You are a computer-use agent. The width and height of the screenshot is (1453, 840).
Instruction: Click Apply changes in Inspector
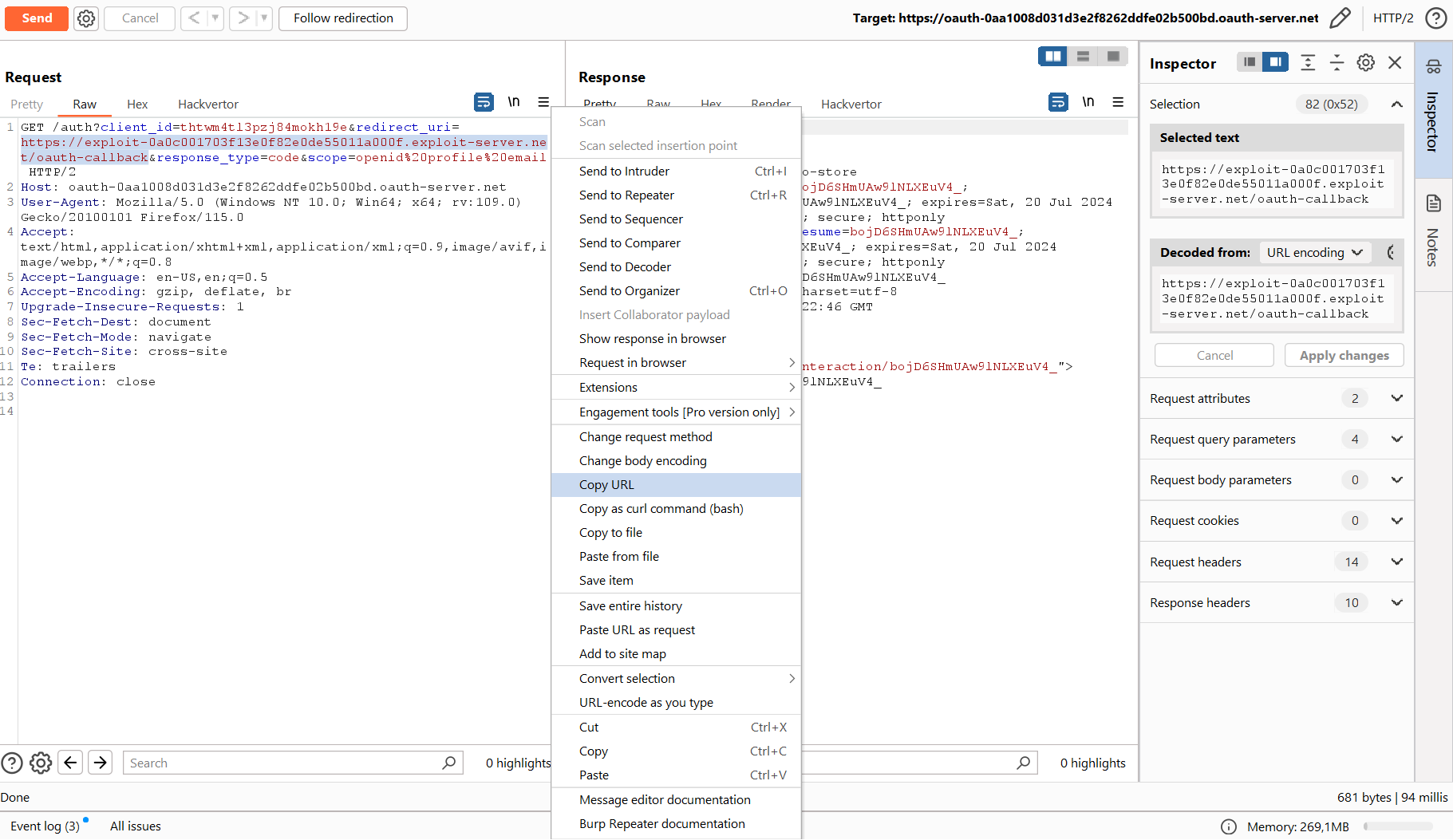coord(1344,356)
